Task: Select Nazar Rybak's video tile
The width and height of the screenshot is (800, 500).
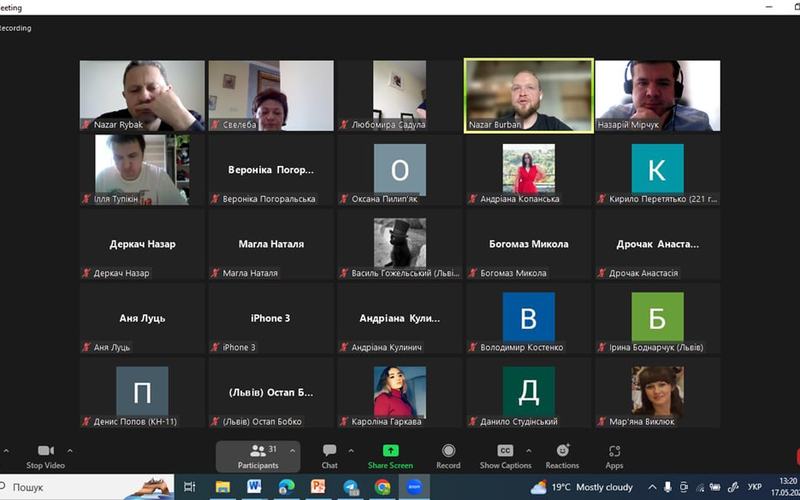Action: [x=142, y=95]
